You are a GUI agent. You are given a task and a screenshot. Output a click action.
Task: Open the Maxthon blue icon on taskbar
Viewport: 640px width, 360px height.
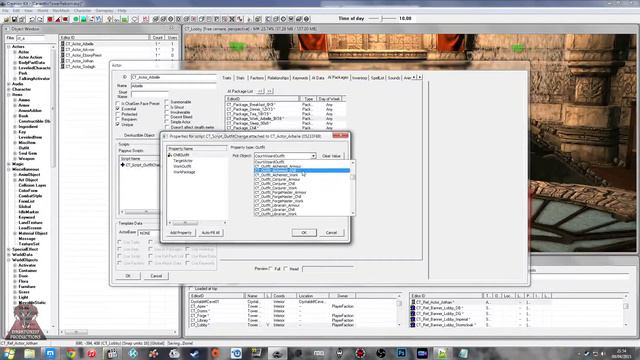tap(50, 353)
